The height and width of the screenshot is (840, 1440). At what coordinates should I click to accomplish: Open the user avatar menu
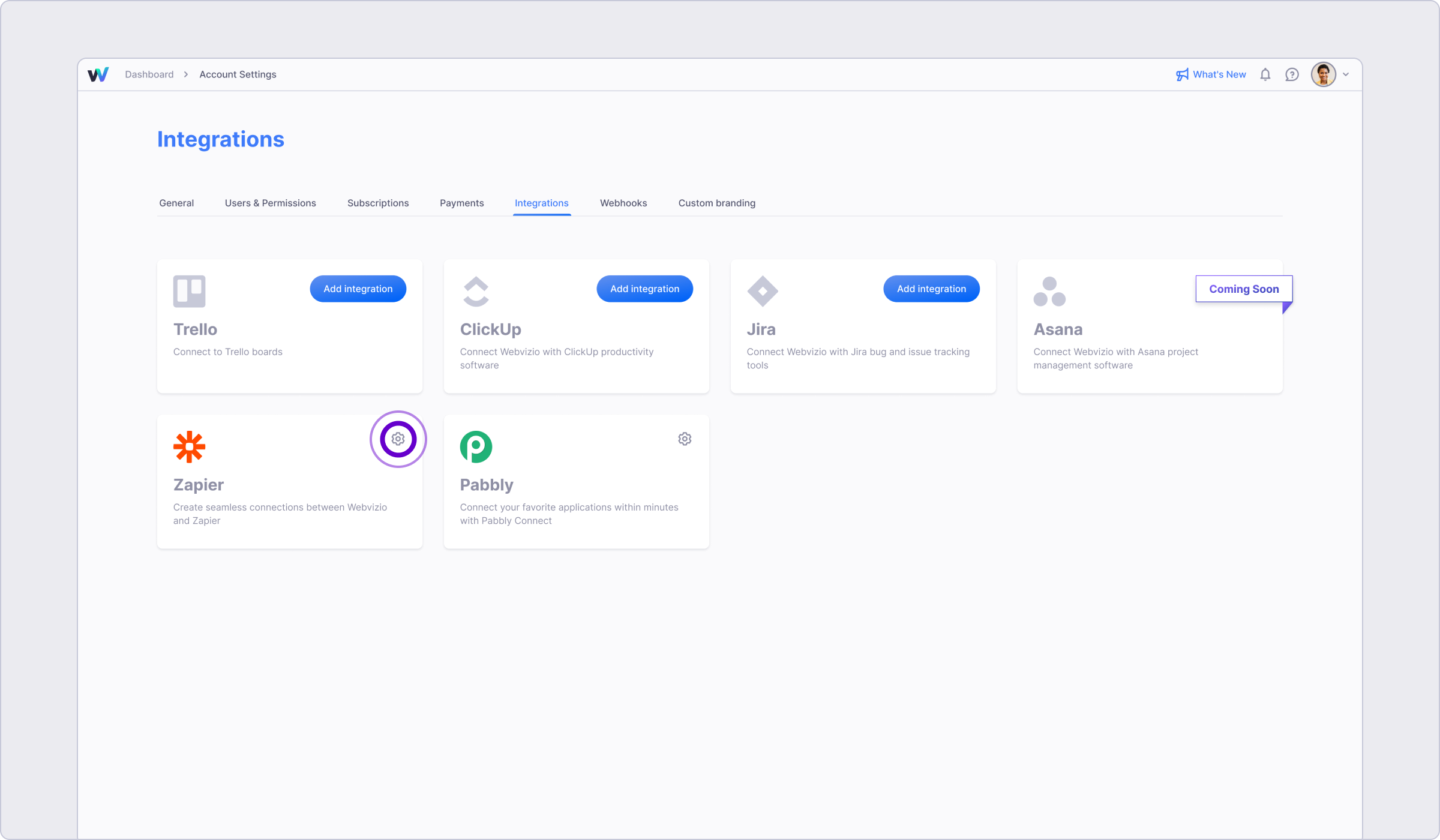click(1323, 74)
